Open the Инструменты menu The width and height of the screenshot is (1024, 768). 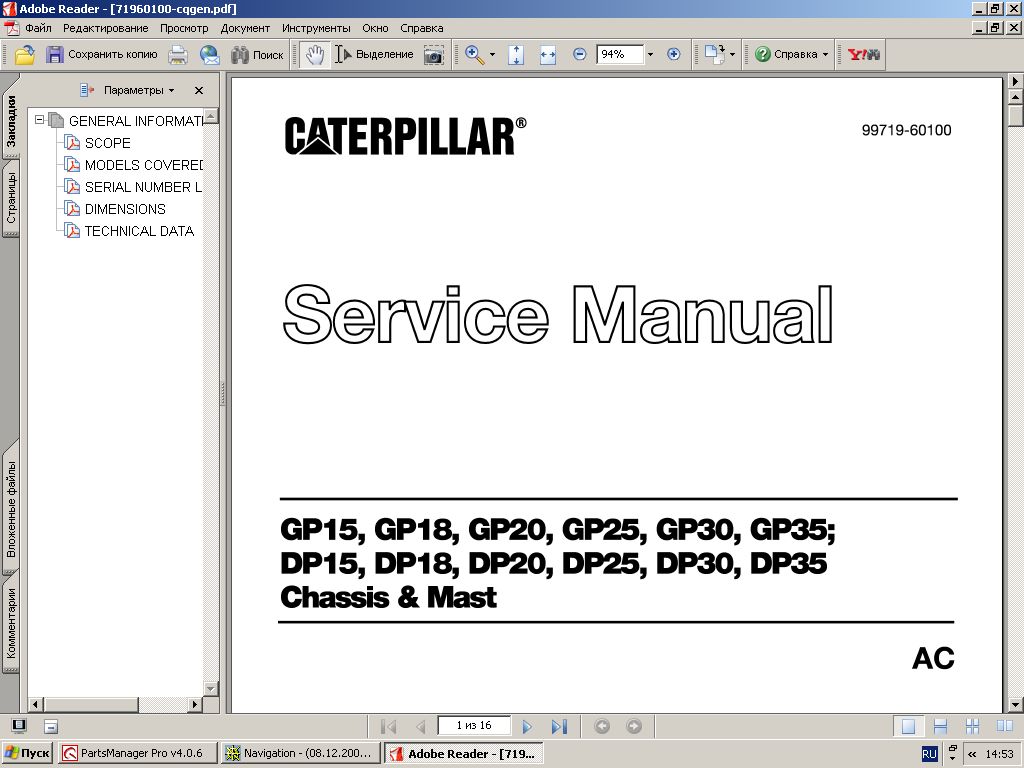316,28
